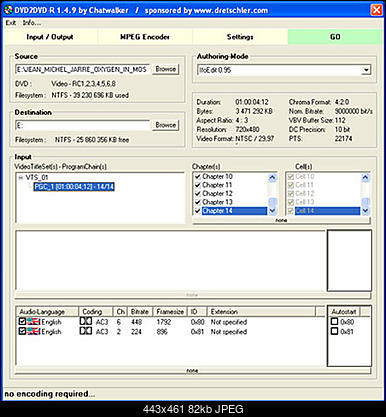
Task: Open the Info... menu
Action: (x=32, y=23)
